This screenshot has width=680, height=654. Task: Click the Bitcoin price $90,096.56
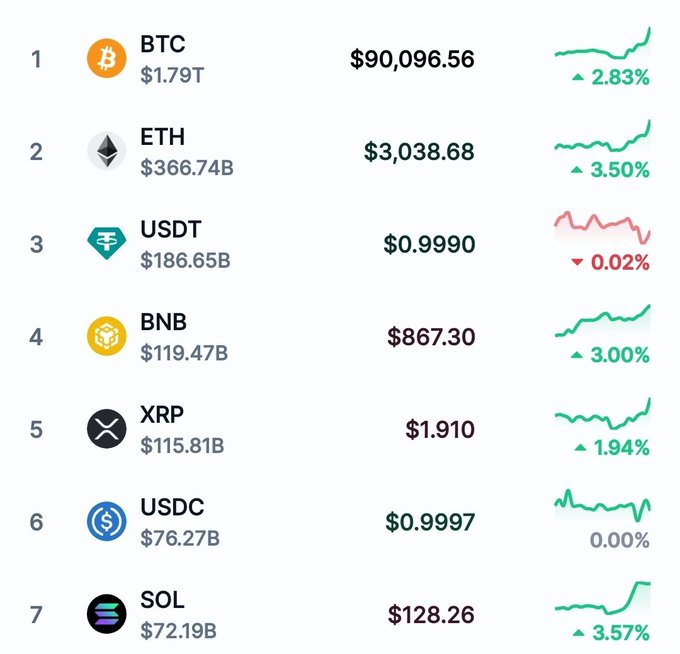(x=412, y=59)
